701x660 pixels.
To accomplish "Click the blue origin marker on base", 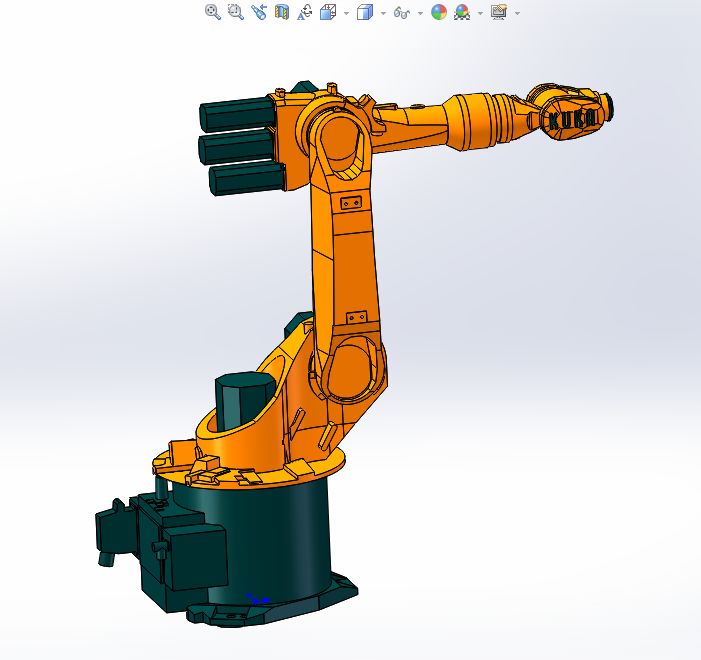I will [259, 599].
